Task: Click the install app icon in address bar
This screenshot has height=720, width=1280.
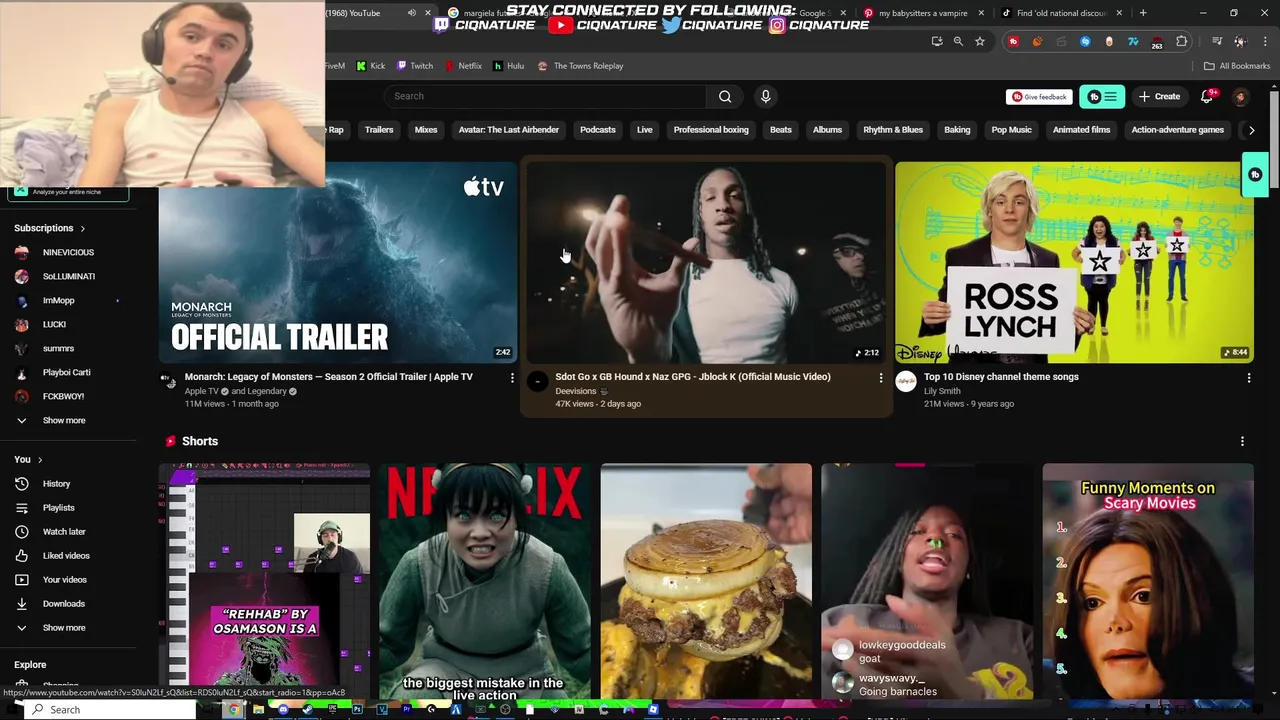Action: (937, 41)
